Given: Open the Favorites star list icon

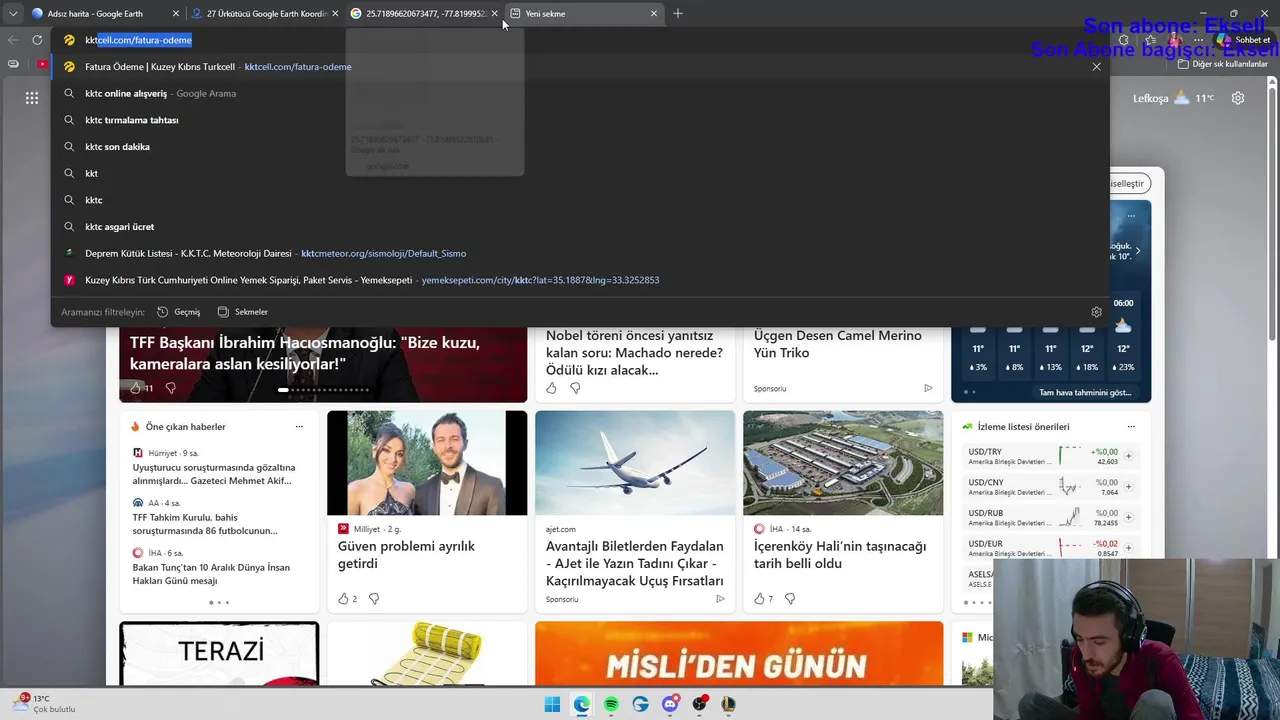Looking at the screenshot, I should point(1151,40).
